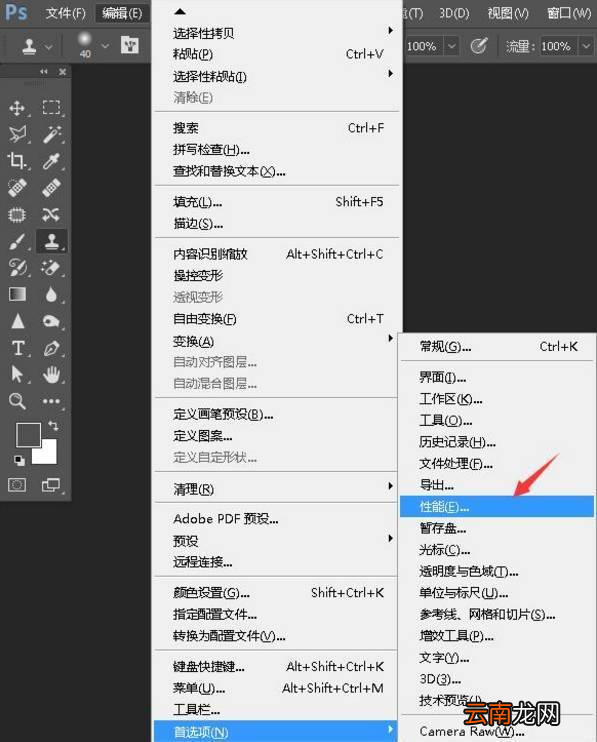Select the Gradient tool
This screenshot has width=597, height=742.
click(18, 294)
